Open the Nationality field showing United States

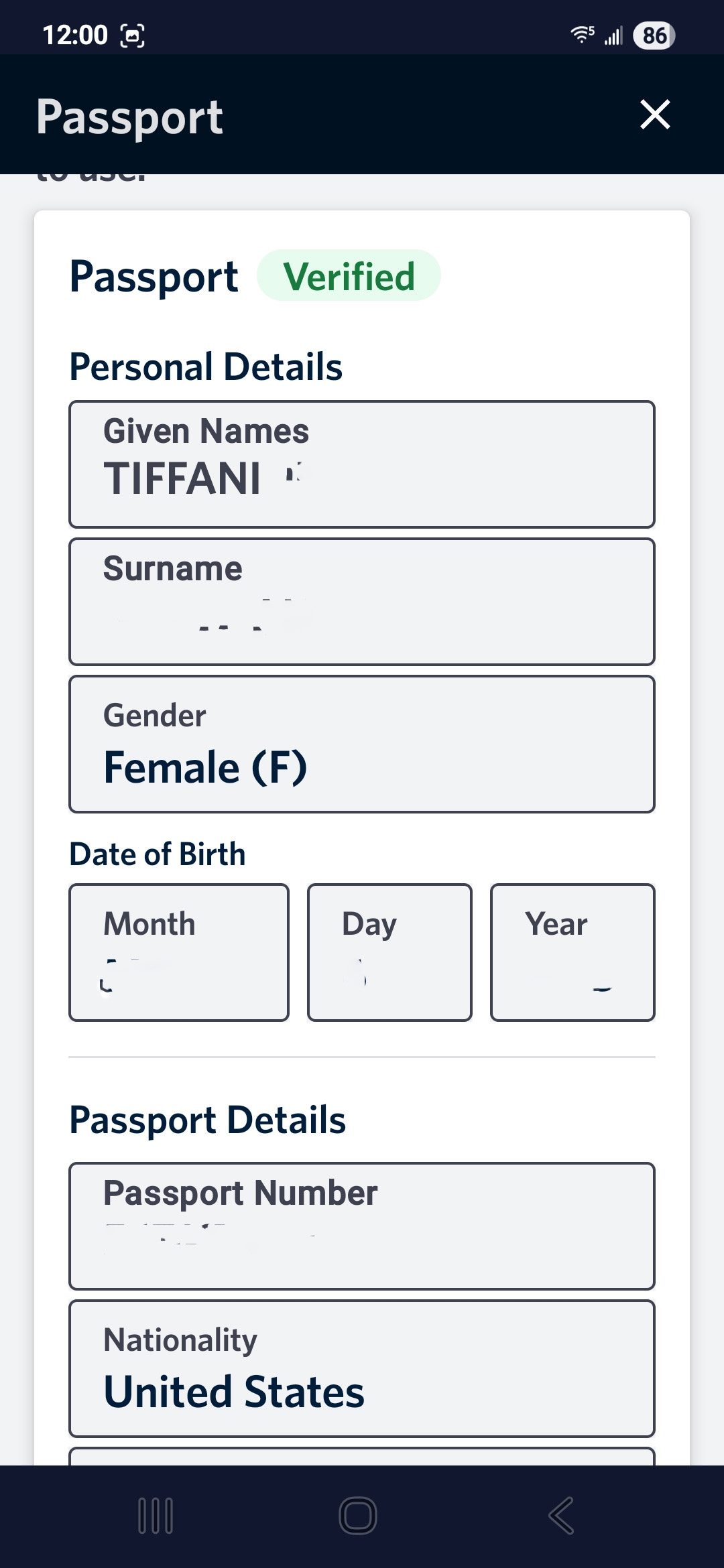(362, 1368)
